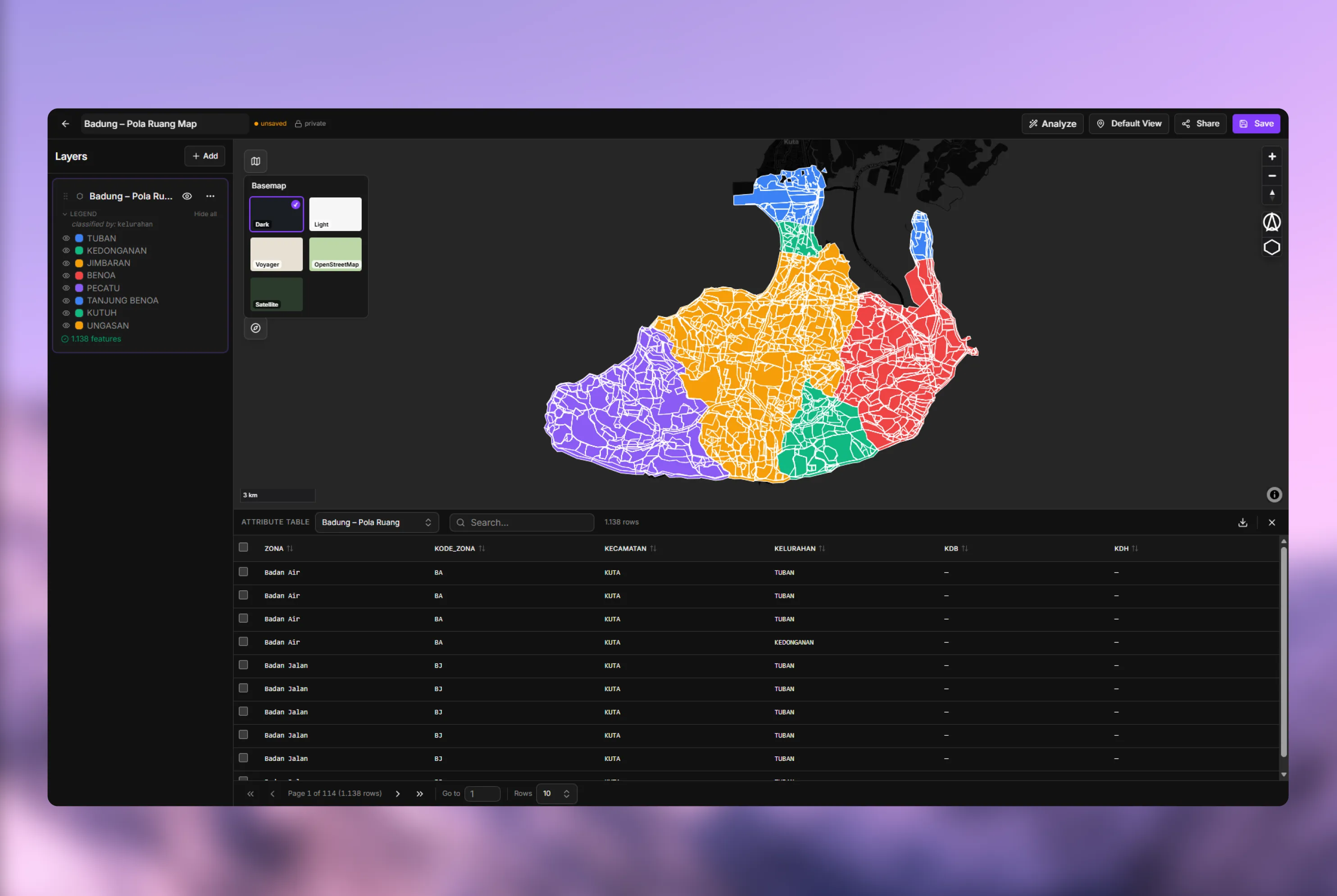Click the Default View button
Screen dimensions: 1337x896
[x=1129, y=124]
